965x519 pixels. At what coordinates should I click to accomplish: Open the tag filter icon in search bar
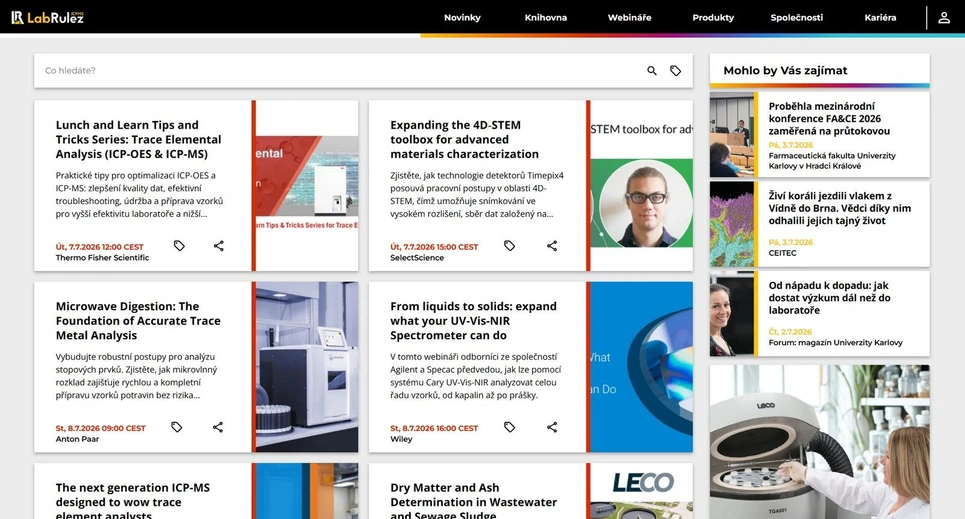click(x=675, y=71)
